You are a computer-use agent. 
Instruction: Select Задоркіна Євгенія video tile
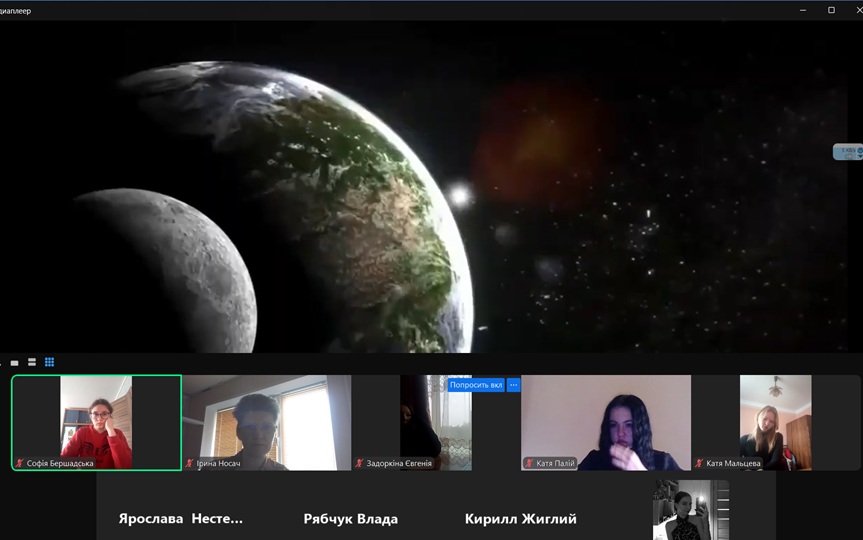436,423
